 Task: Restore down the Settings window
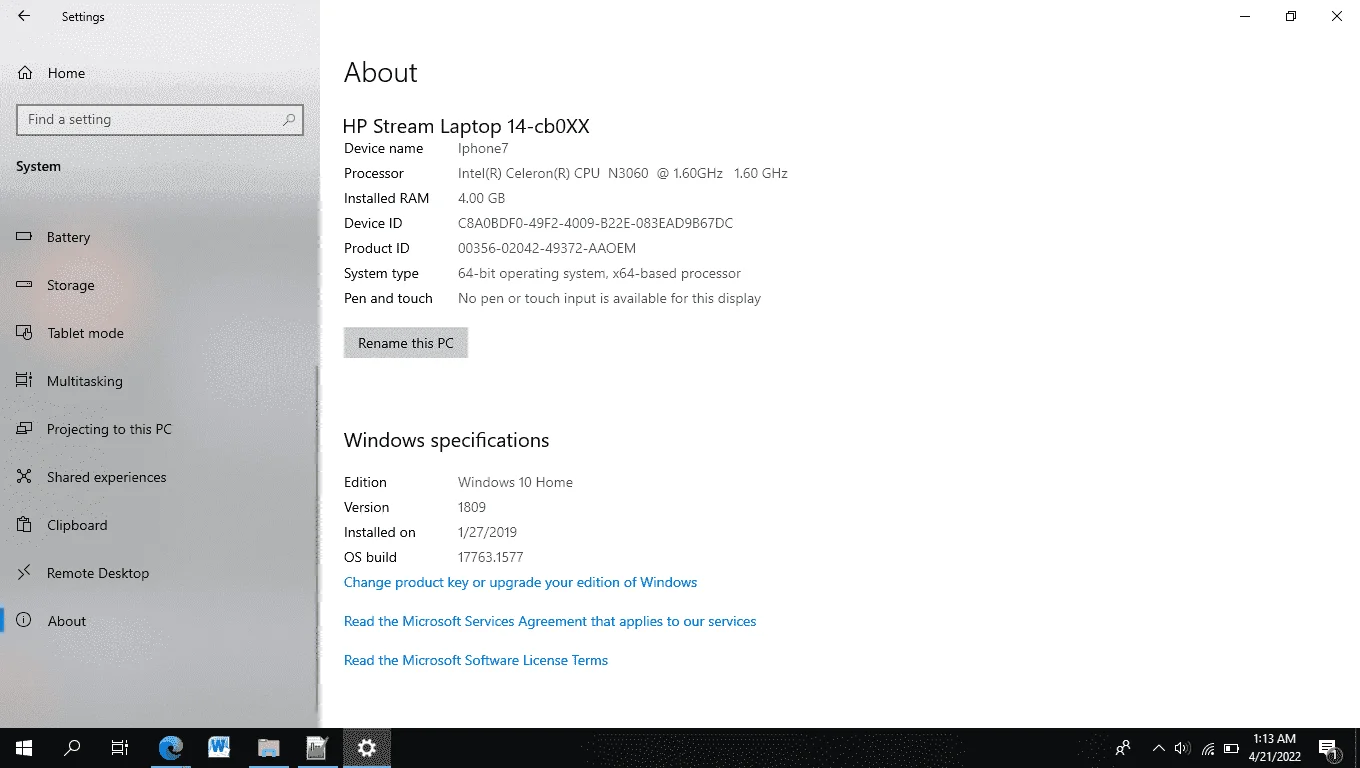pos(1291,16)
